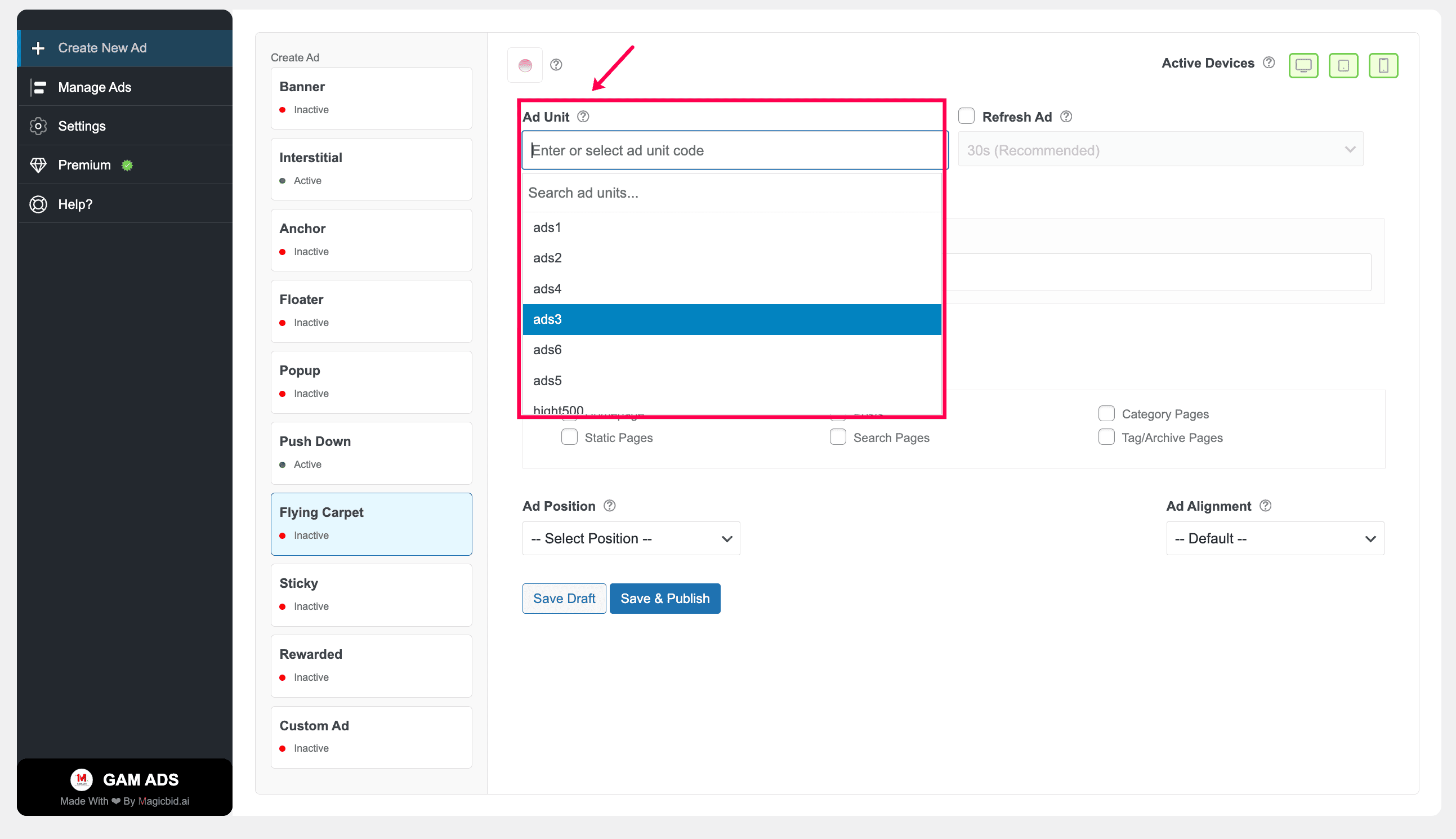Click the Magicbid.ai link in the footer
This screenshot has width=1456, height=839.
pos(164,801)
